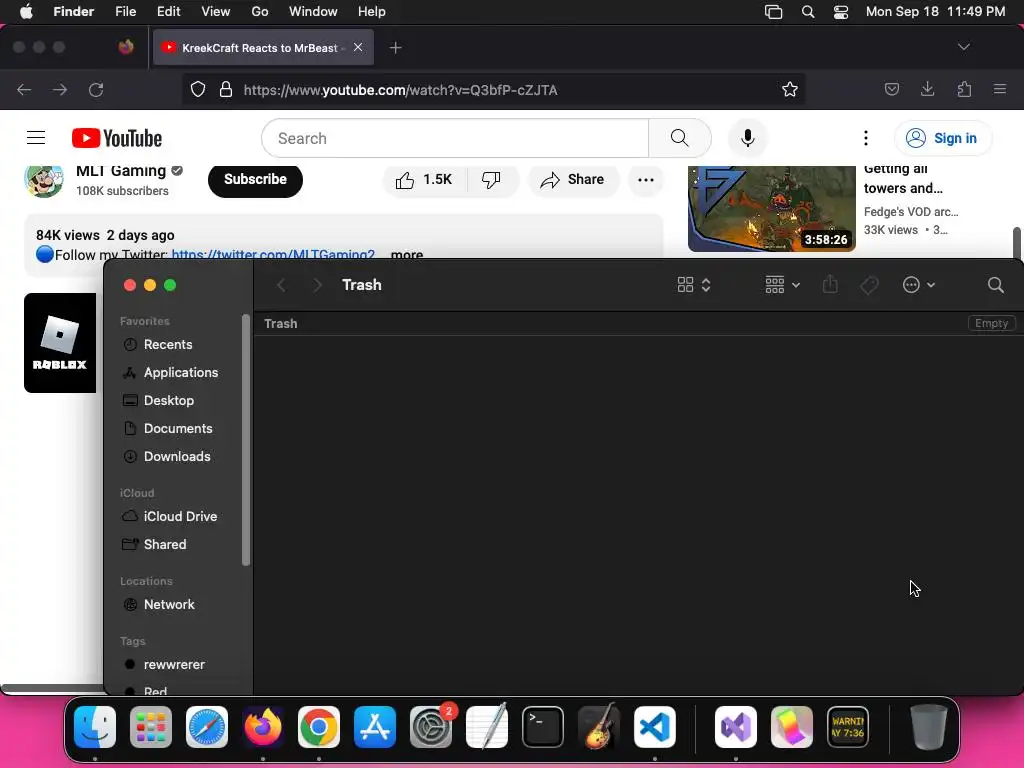Screen dimensions: 1024x768
Task: Open Finder group-by dropdown
Action: 782,285
